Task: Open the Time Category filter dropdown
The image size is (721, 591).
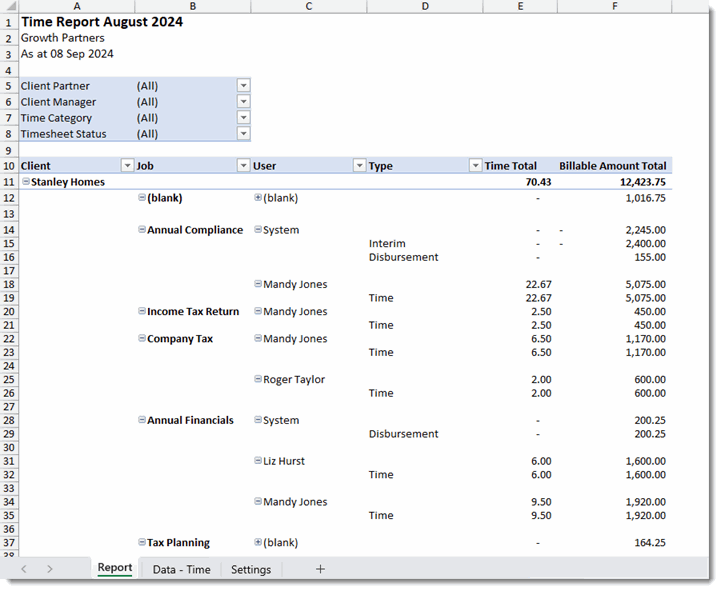Action: click(x=243, y=118)
